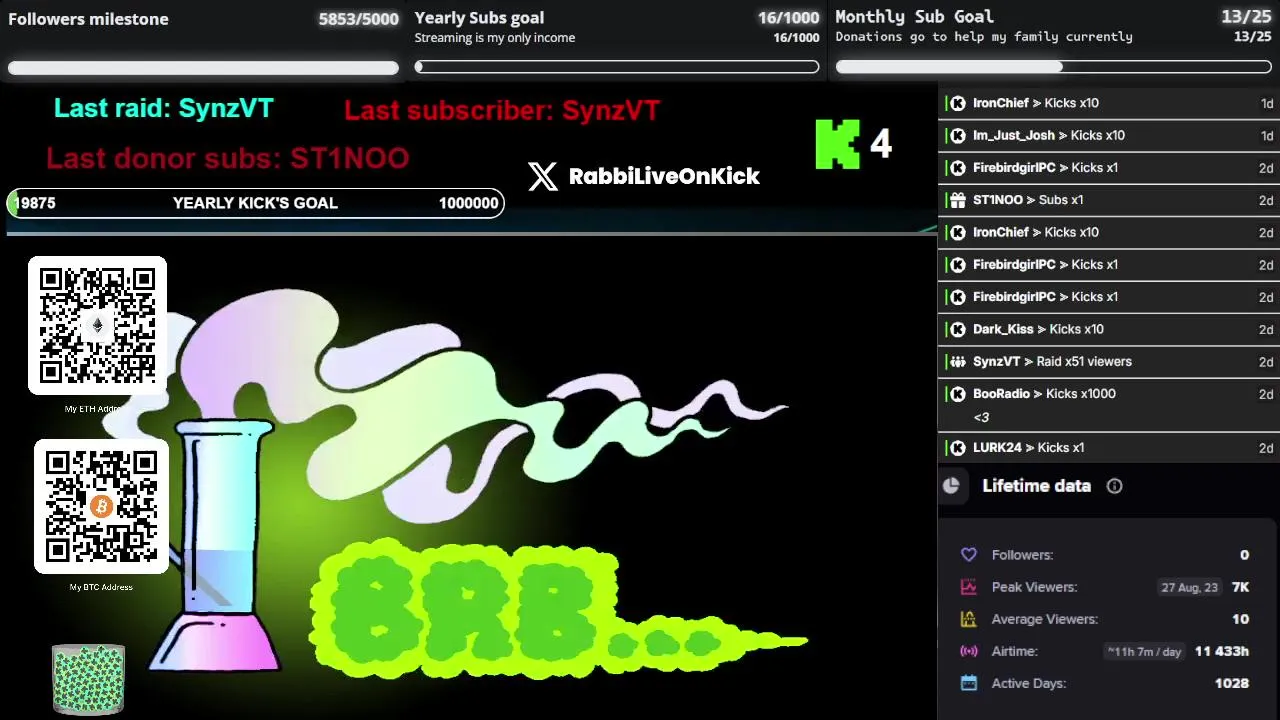The image size is (1280, 720).
Task: Click the Yearly Kick's Goal bar
Action: pos(255,203)
